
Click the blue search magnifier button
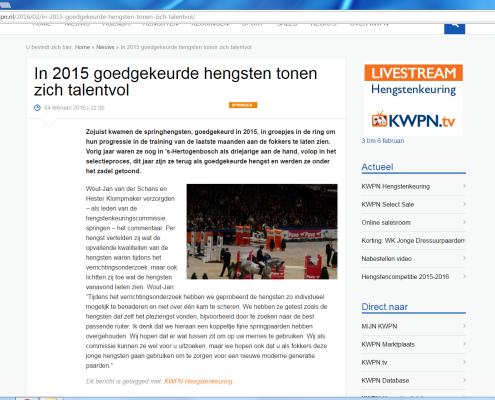454,28
